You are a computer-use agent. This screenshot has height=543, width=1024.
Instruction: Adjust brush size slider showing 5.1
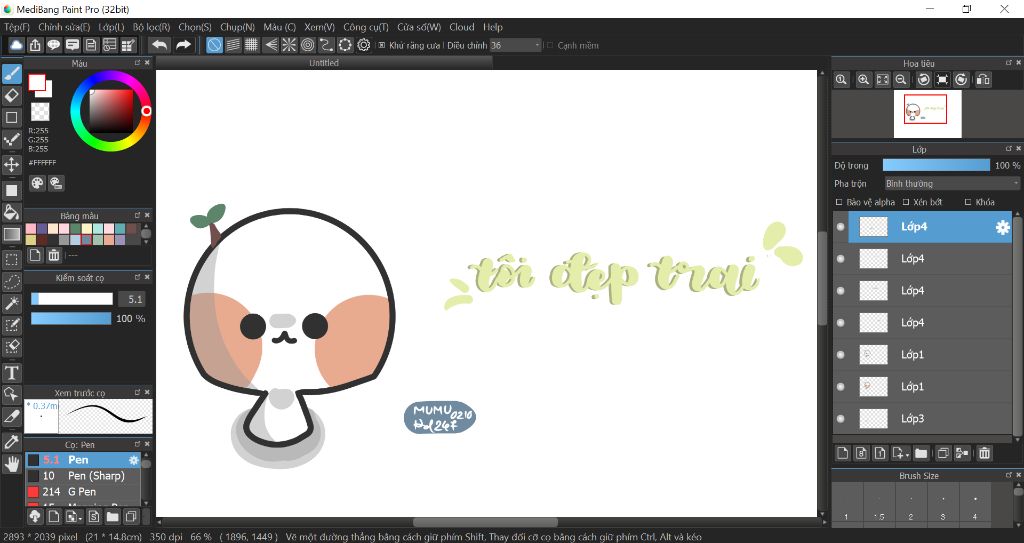click(x=72, y=299)
